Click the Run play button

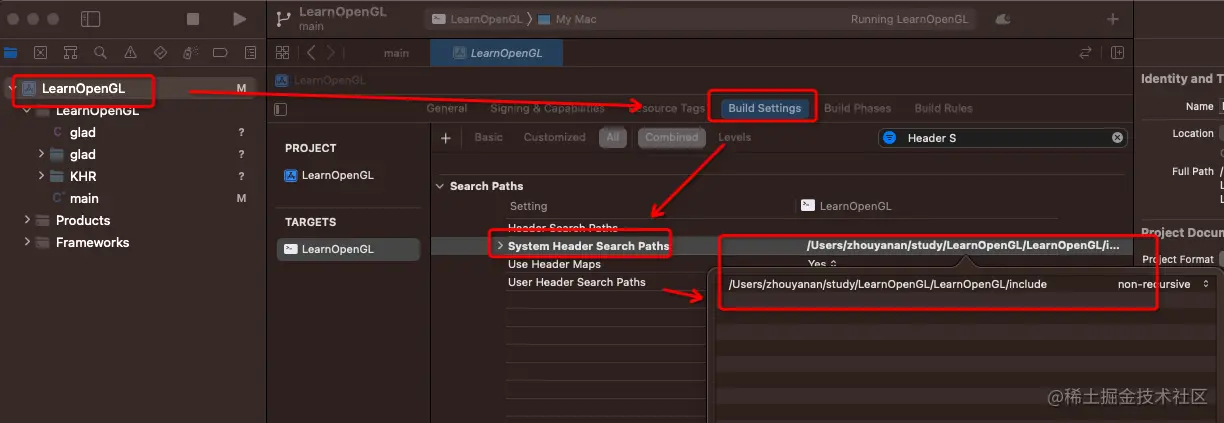[x=239, y=19]
